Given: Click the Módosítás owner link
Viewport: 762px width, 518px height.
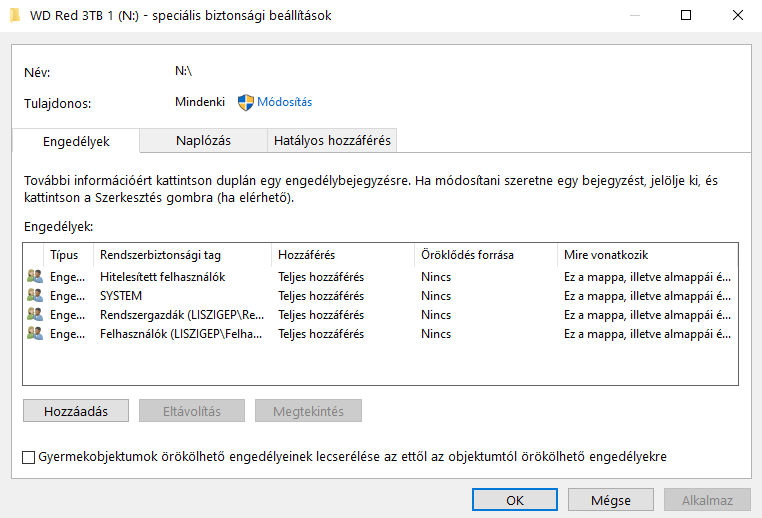Looking at the screenshot, I should pos(284,102).
